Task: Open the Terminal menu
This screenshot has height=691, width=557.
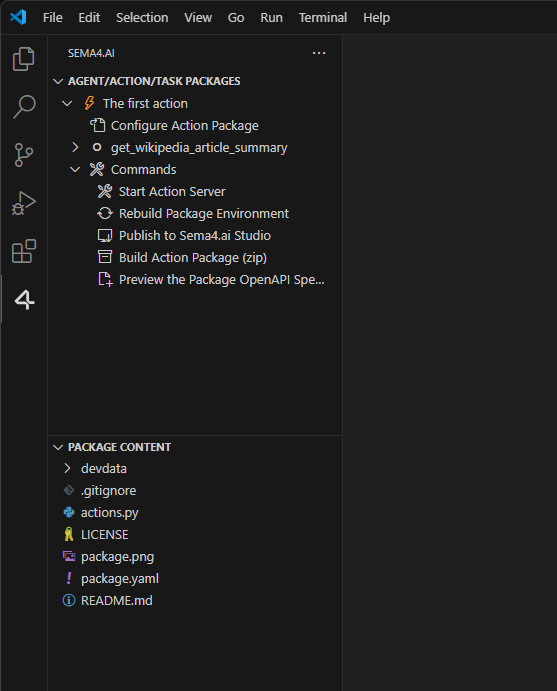Action: point(323,18)
